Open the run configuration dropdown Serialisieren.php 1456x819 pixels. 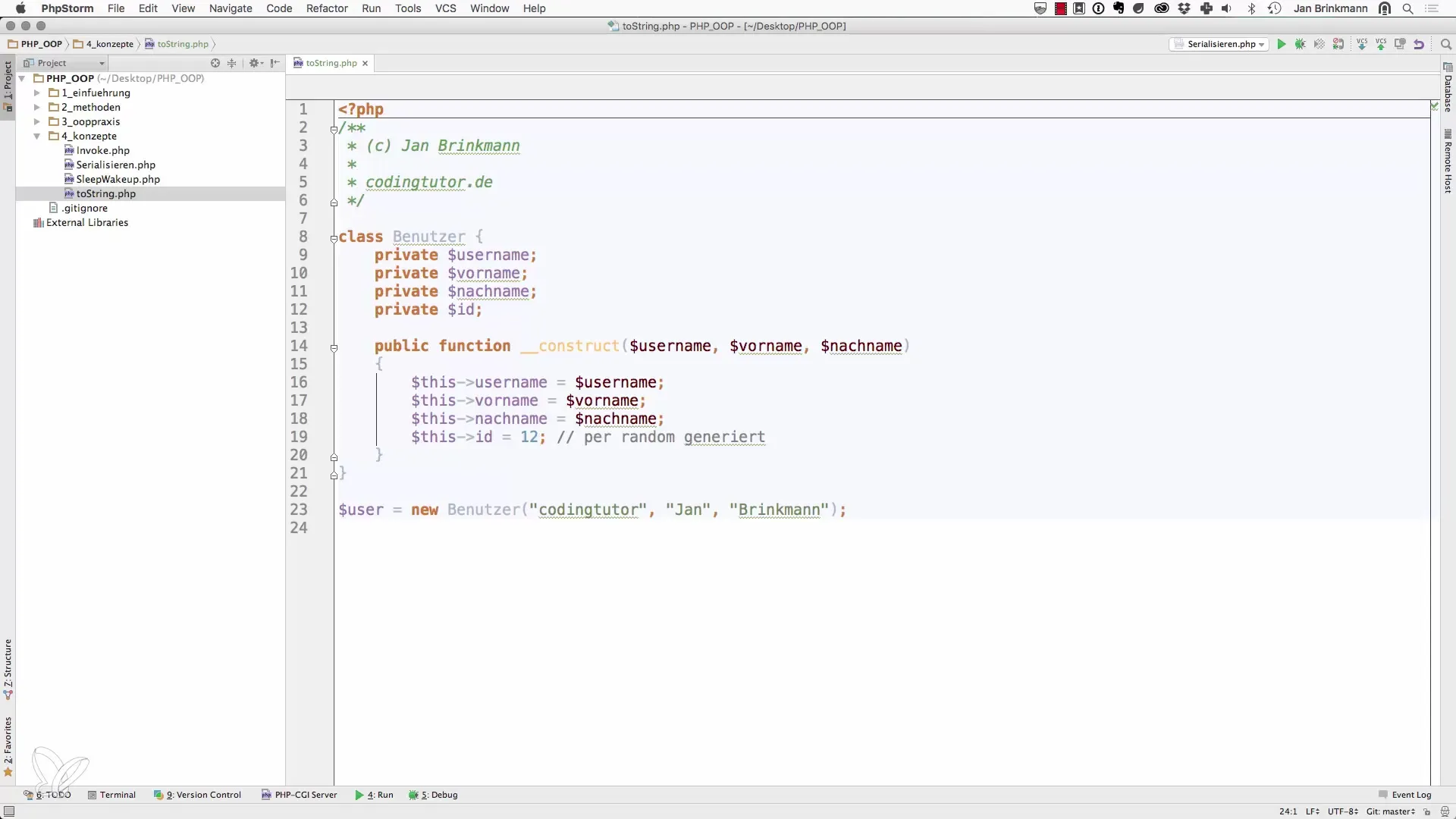click(1219, 44)
